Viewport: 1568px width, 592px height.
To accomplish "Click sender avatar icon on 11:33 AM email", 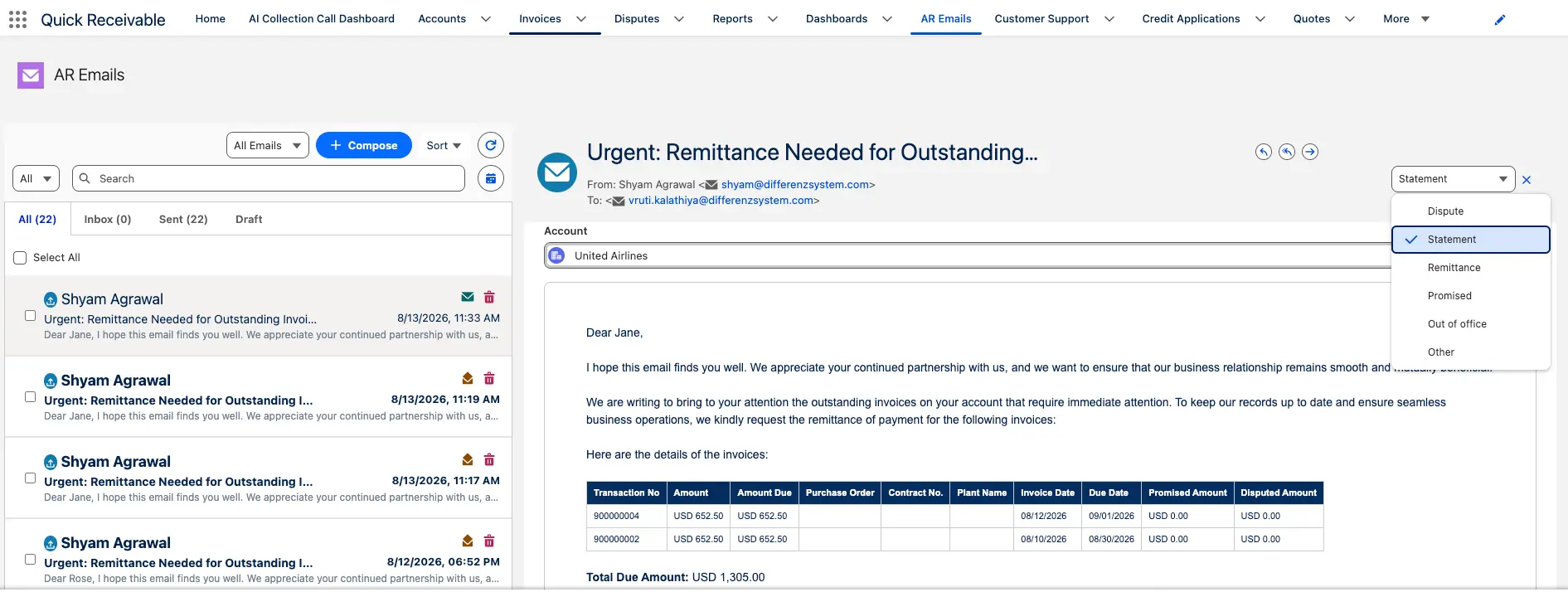I will (x=51, y=299).
